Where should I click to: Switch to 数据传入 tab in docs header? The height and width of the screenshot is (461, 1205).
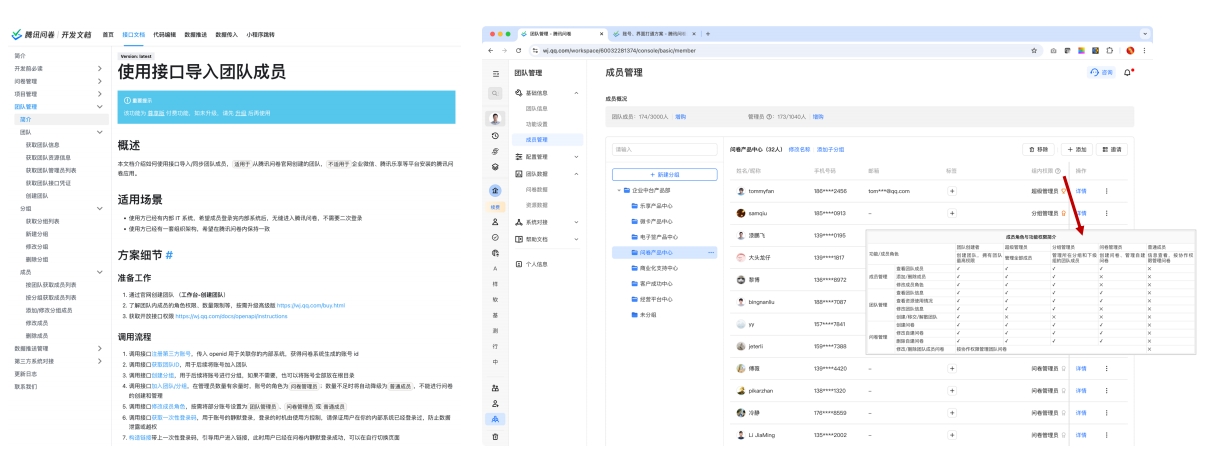click(x=227, y=34)
